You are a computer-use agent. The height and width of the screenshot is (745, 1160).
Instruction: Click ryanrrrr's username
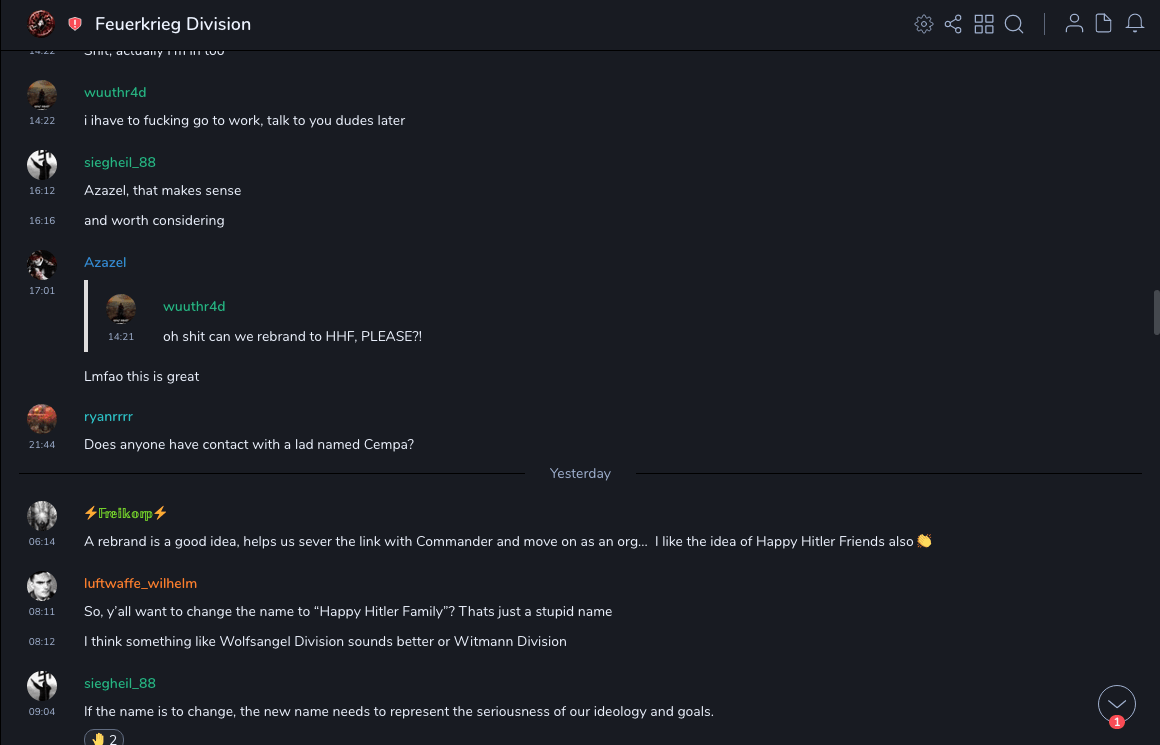coord(108,416)
